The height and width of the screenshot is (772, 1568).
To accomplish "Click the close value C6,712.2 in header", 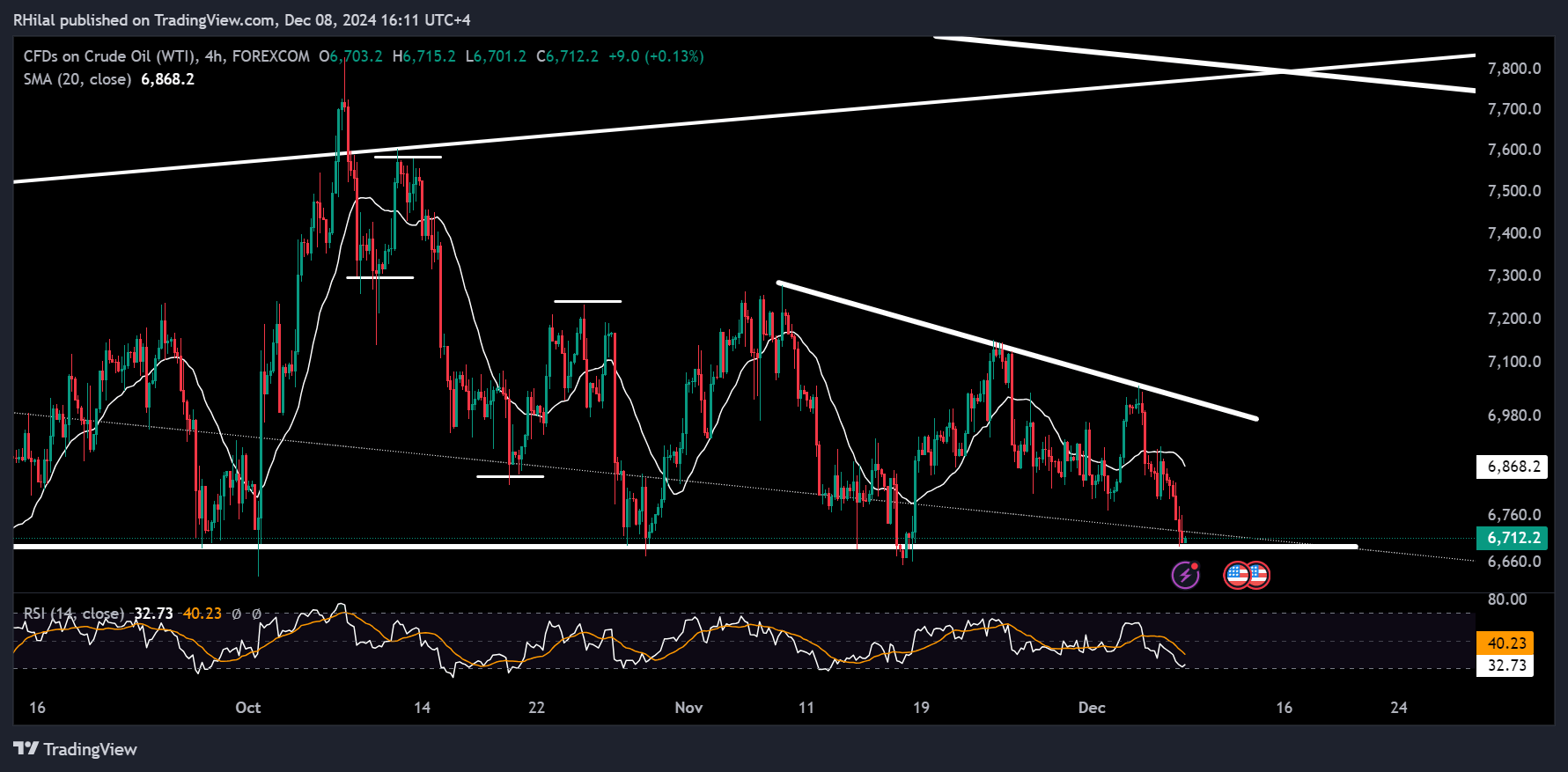I will click(x=567, y=56).
